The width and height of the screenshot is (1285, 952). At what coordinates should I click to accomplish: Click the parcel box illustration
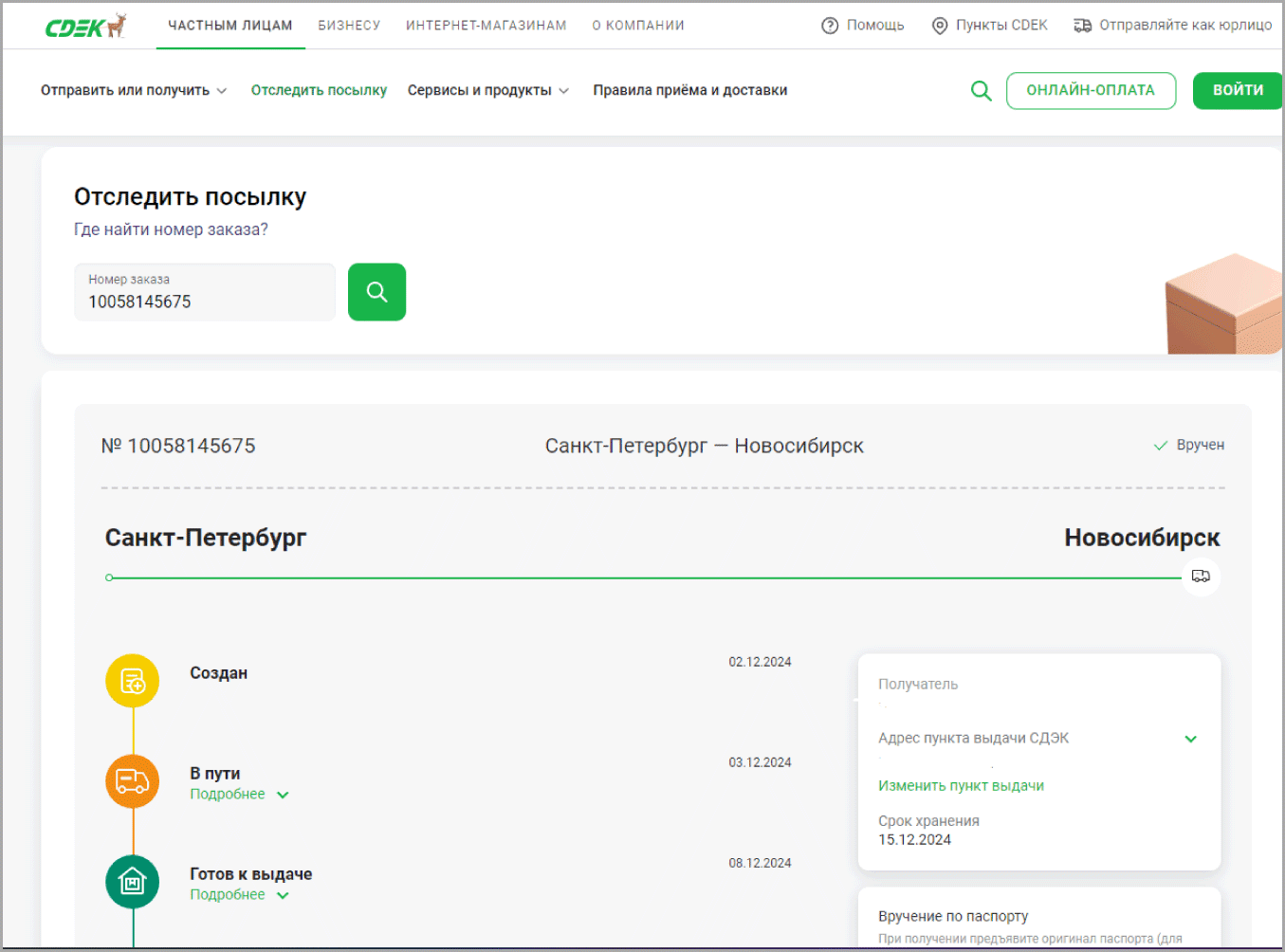(1224, 303)
